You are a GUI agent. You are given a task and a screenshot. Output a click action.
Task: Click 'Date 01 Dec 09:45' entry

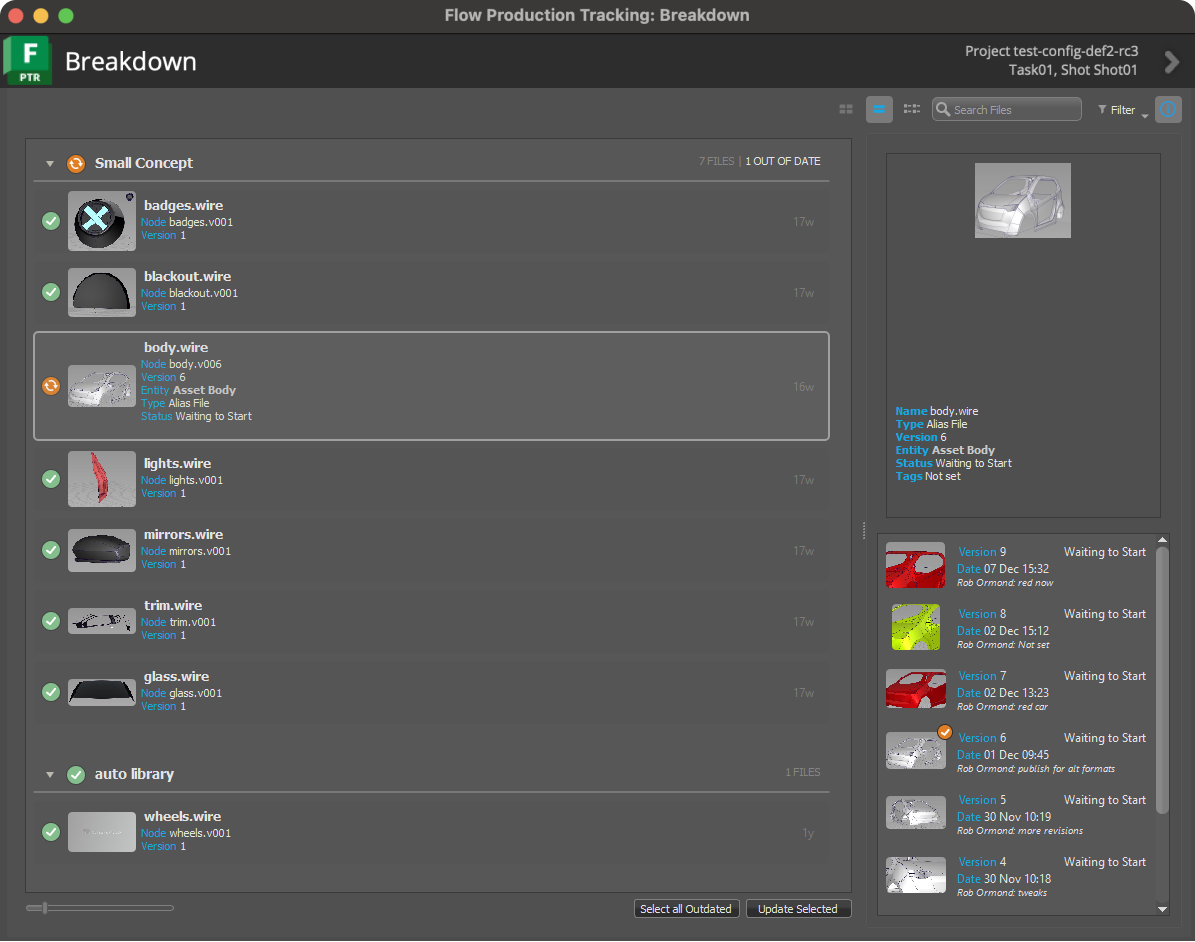1002,755
